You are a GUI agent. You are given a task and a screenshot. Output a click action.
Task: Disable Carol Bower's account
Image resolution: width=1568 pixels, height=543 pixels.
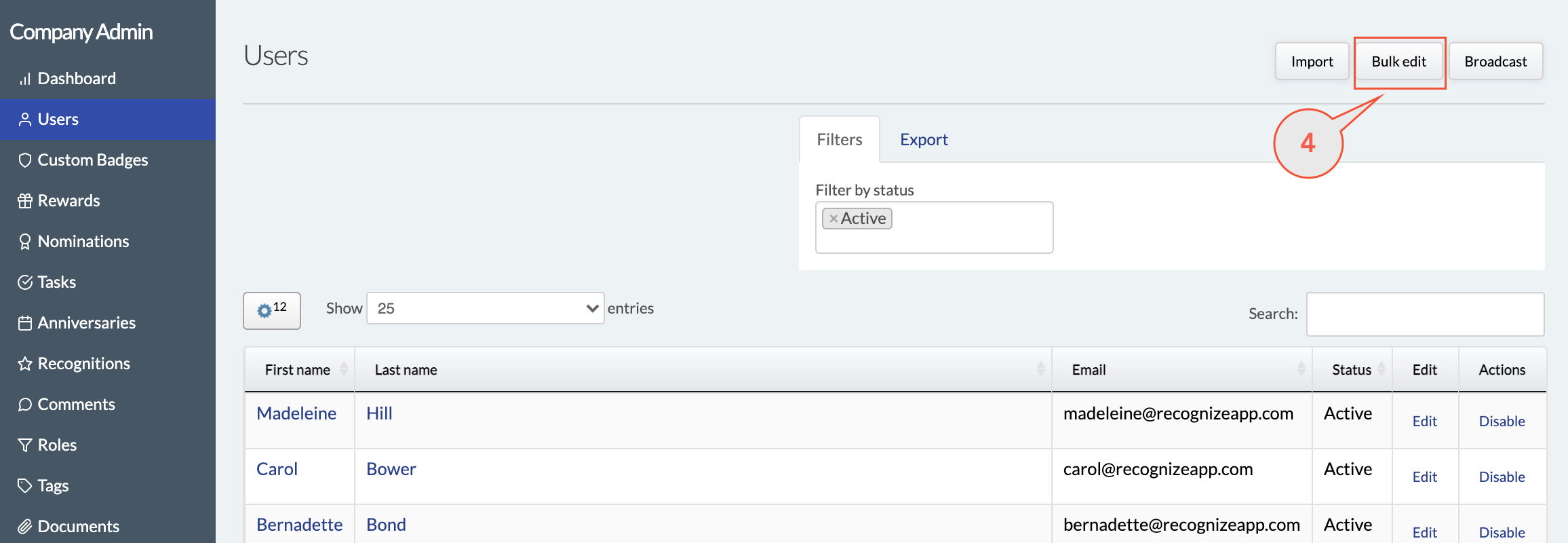pos(1502,477)
